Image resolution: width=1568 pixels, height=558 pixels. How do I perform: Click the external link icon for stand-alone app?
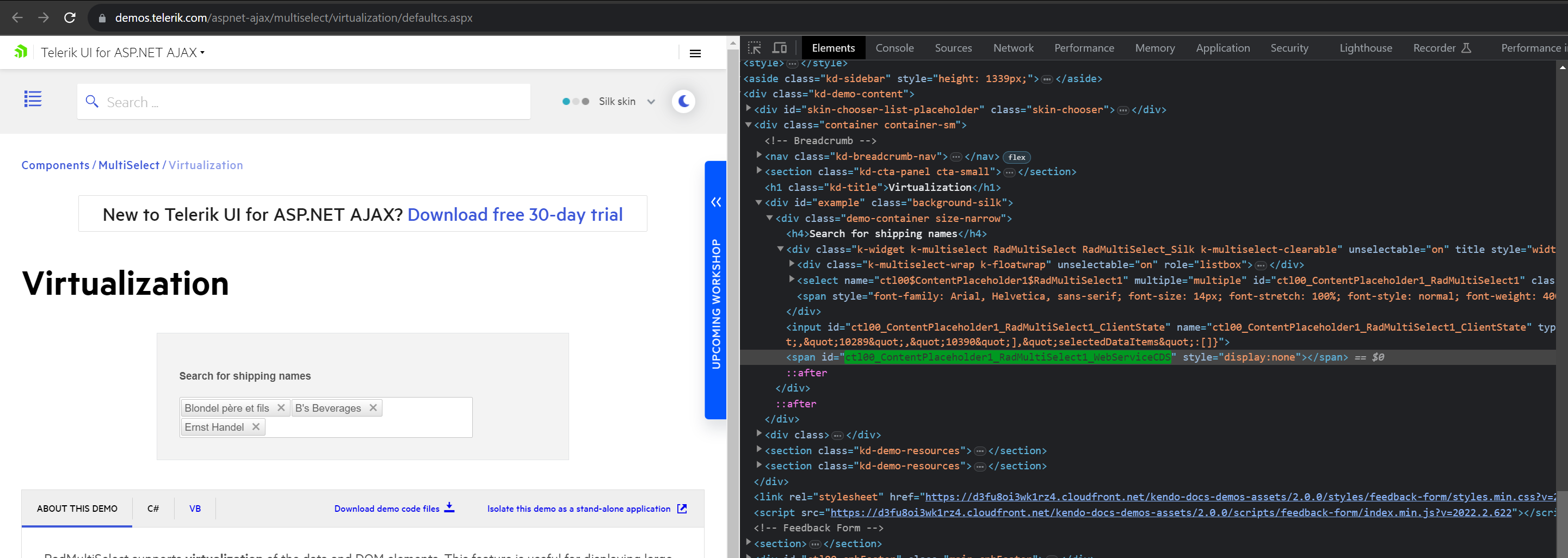682,508
